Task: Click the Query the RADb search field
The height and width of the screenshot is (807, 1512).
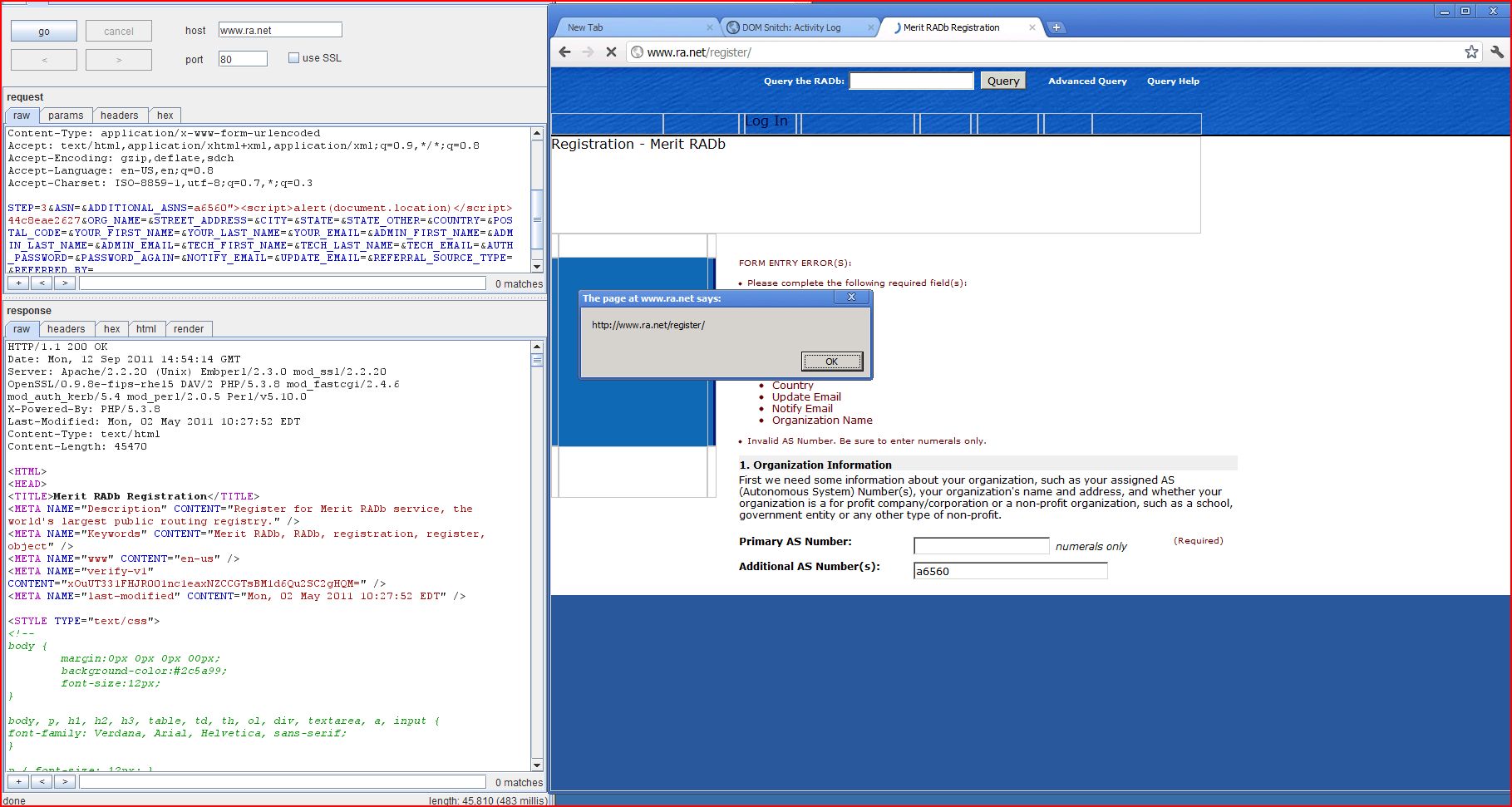Action: click(x=911, y=81)
